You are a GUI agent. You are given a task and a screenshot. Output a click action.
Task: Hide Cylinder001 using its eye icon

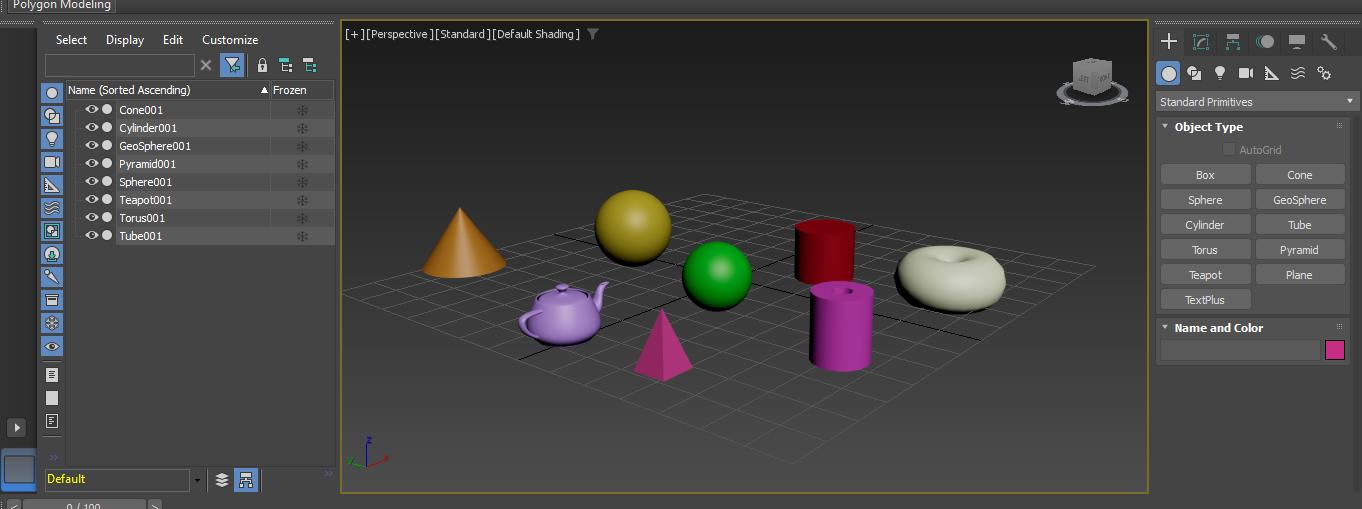tap(92, 128)
